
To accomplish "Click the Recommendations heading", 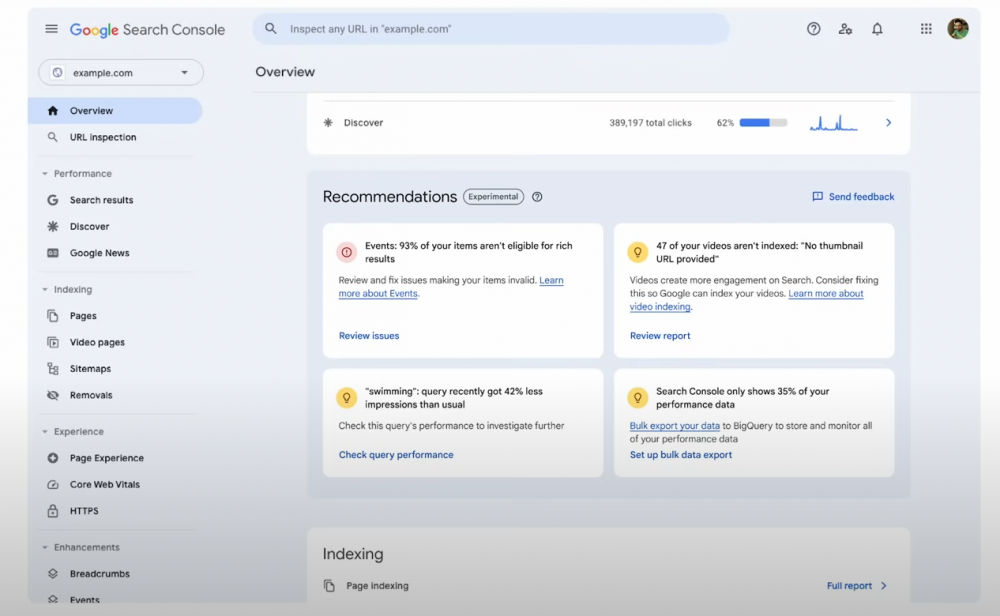I will pyautogui.click(x=390, y=197).
